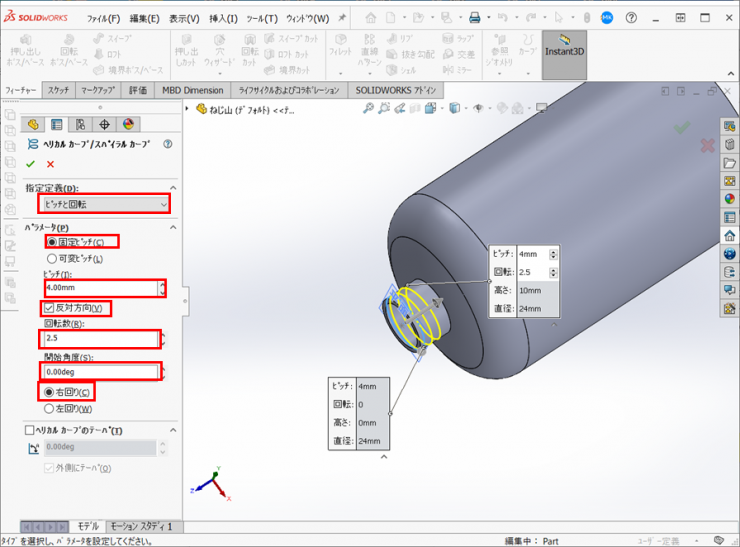Select the 固定ピッチ radio button
This screenshot has width=740, height=547.
(x=51, y=242)
